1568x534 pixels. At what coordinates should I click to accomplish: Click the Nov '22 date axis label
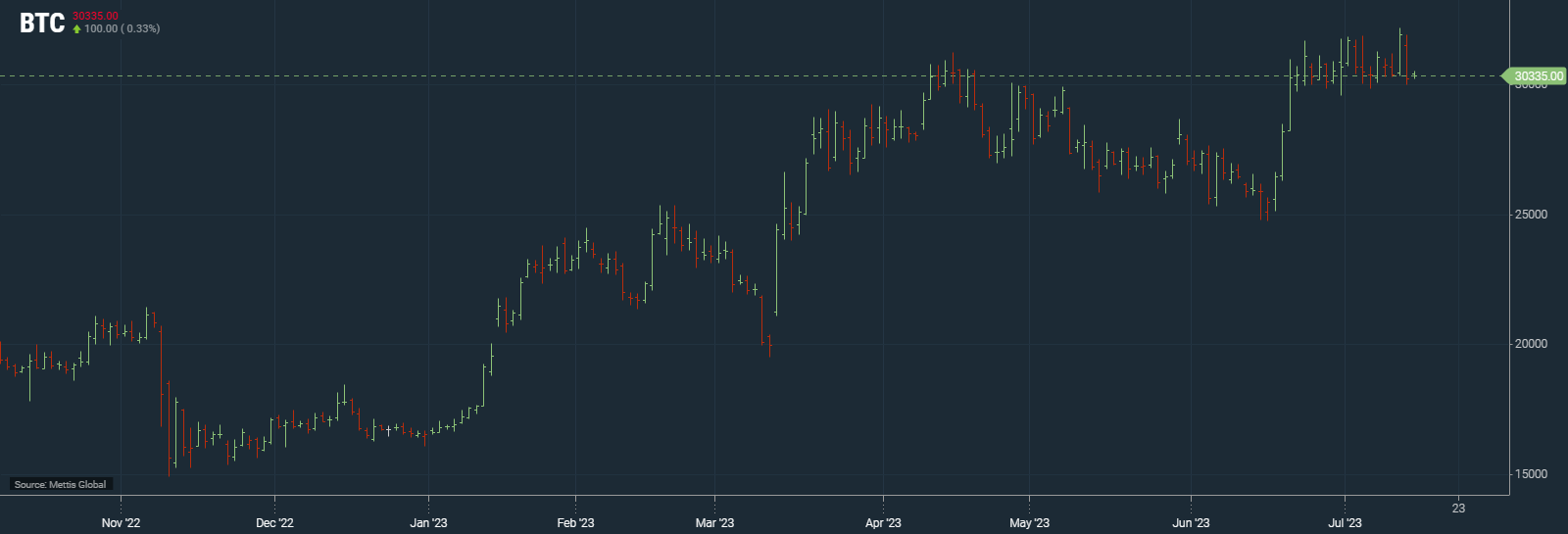(121, 523)
